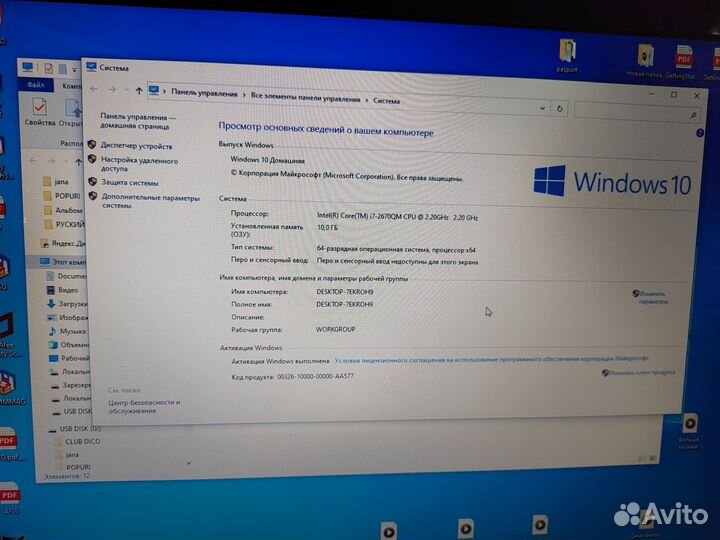
Task: Open address bar history dropdown in System window
Action: [542, 108]
